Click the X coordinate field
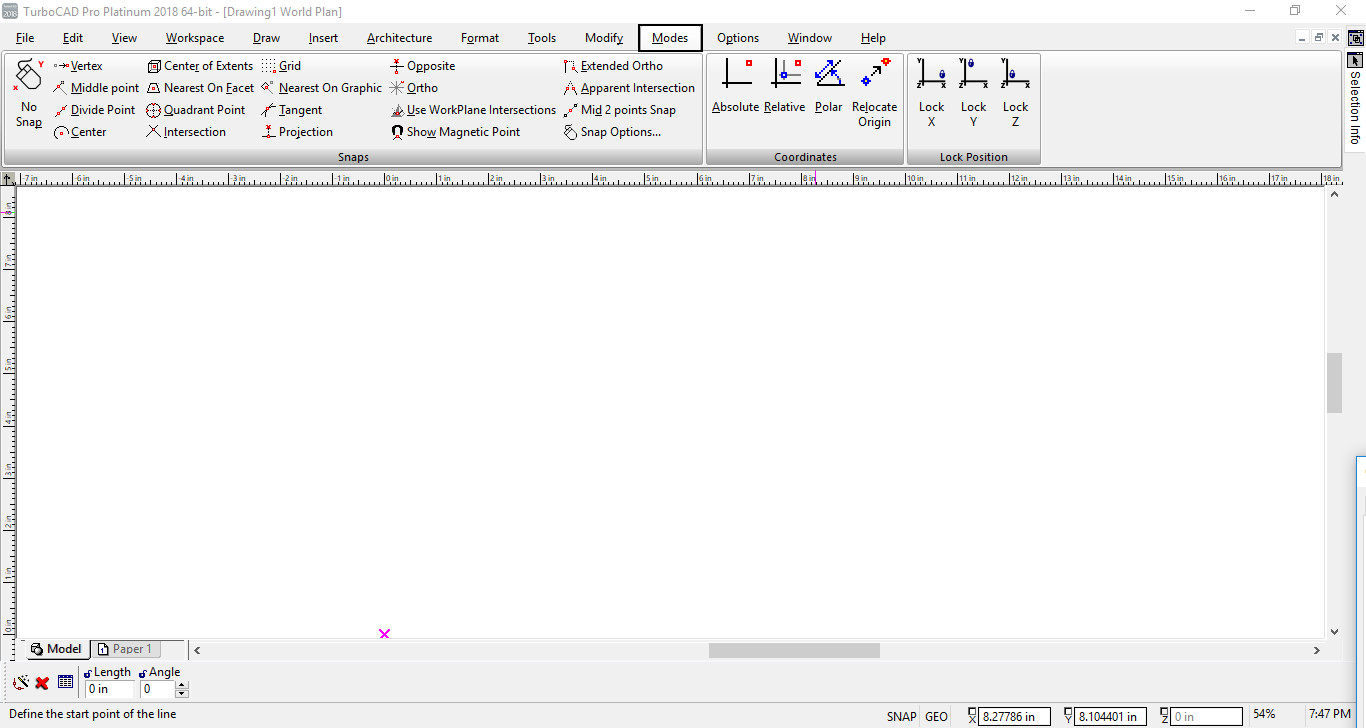Screen dimensions: 1366x728 [x=1014, y=716]
